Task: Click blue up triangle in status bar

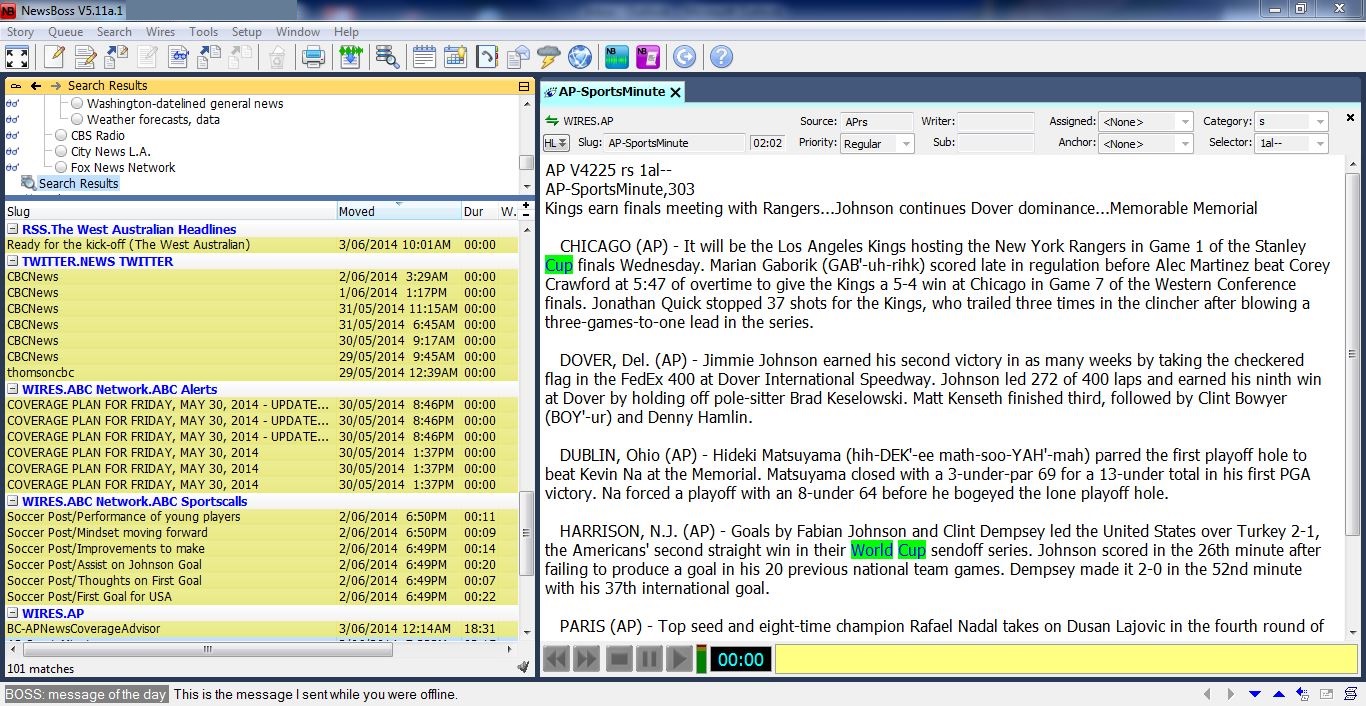Action: coord(1279,694)
